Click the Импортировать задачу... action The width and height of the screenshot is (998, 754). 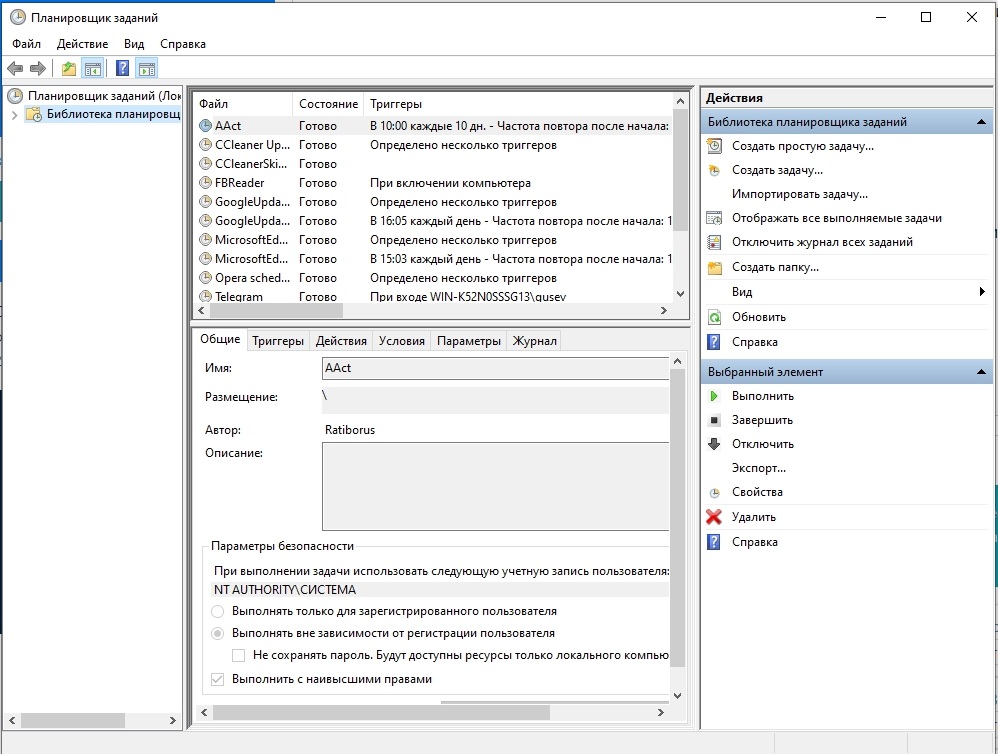click(800, 194)
